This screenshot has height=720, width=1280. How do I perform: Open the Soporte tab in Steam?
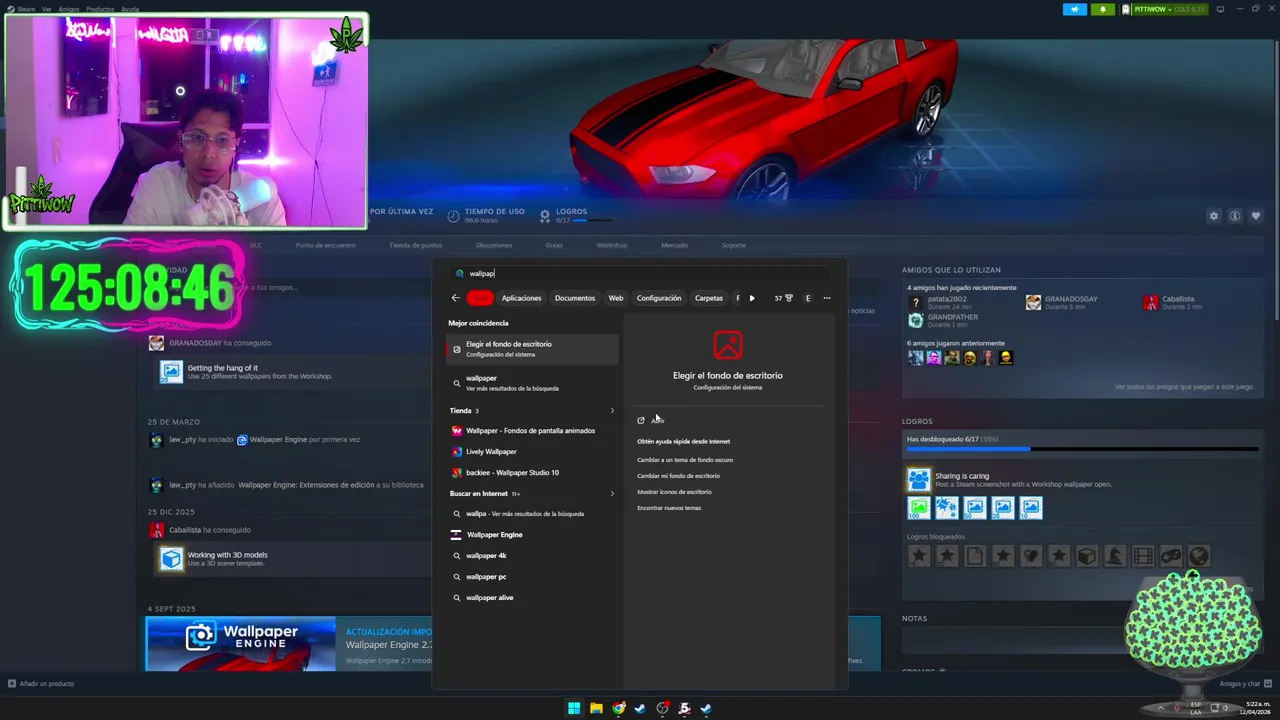tap(733, 245)
